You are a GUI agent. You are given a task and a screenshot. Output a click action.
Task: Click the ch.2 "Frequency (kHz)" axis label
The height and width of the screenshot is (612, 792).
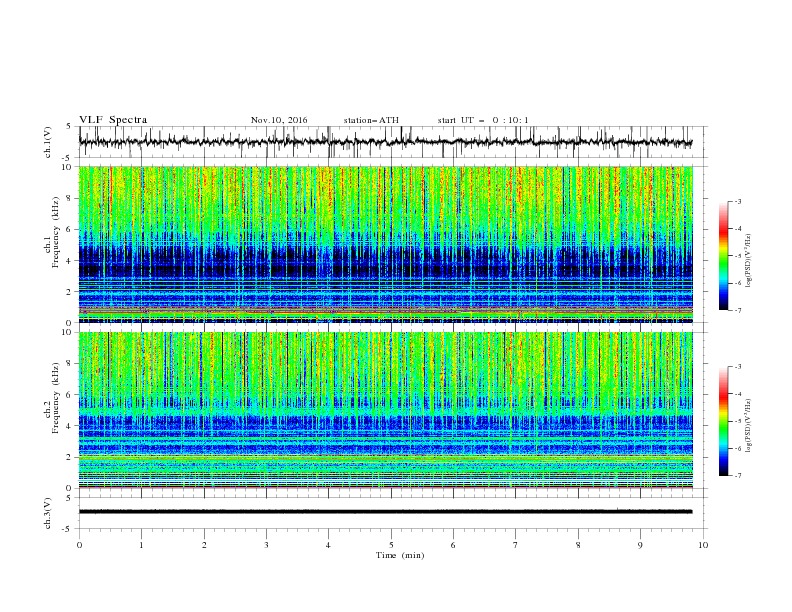pyautogui.click(x=56, y=398)
